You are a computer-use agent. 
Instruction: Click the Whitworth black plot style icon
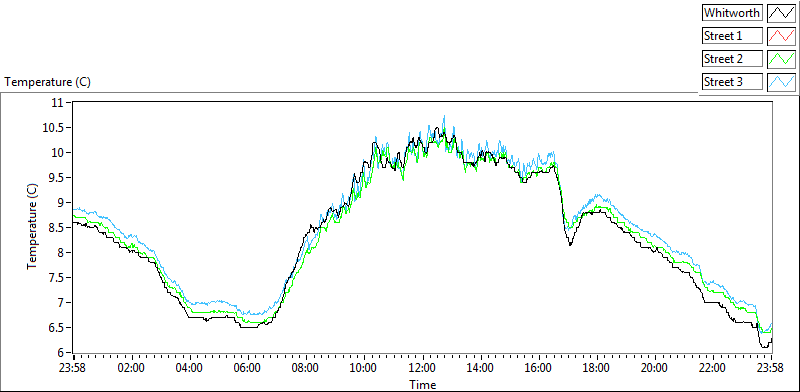pyautogui.click(x=781, y=13)
